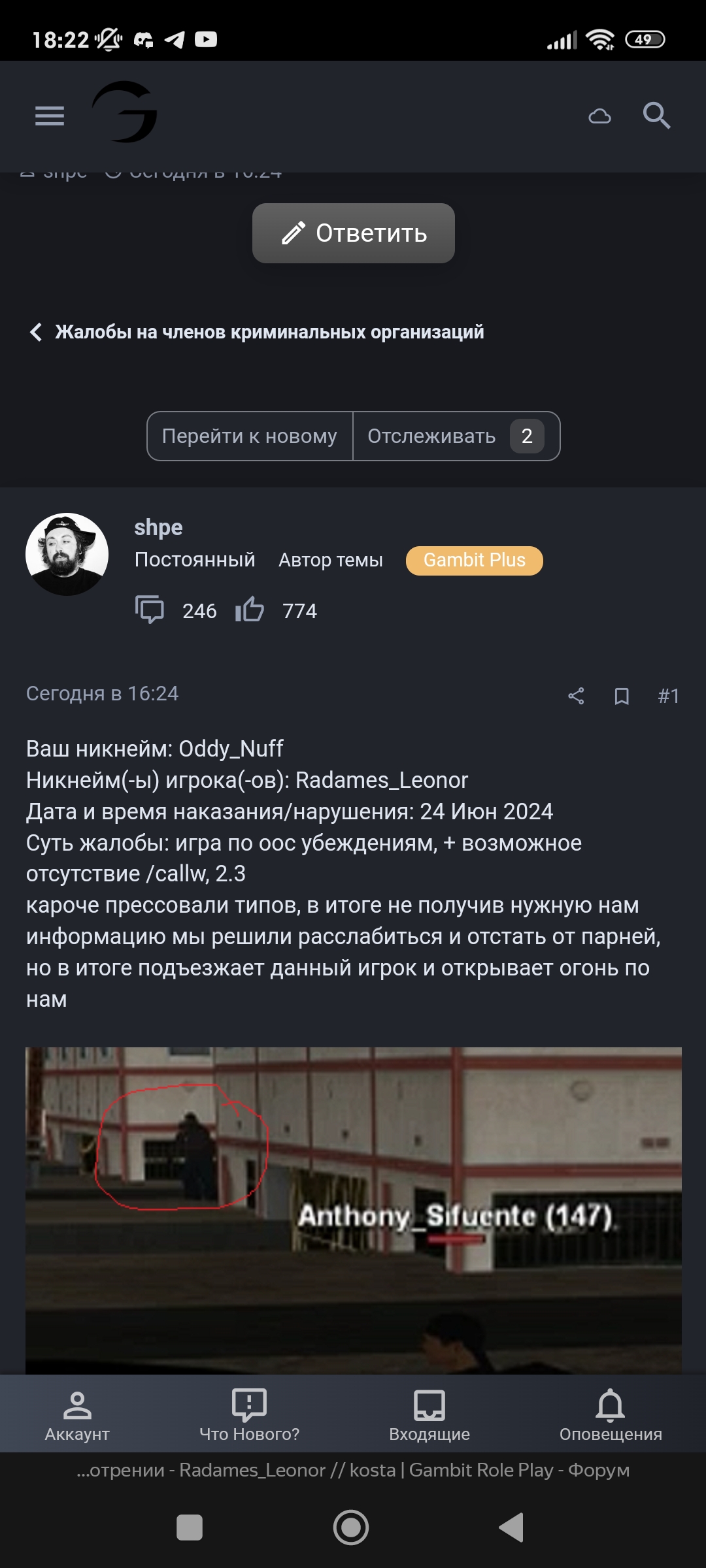Open the post permalink #1
Viewport: 706px width, 1568px height.
pyautogui.click(x=668, y=696)
